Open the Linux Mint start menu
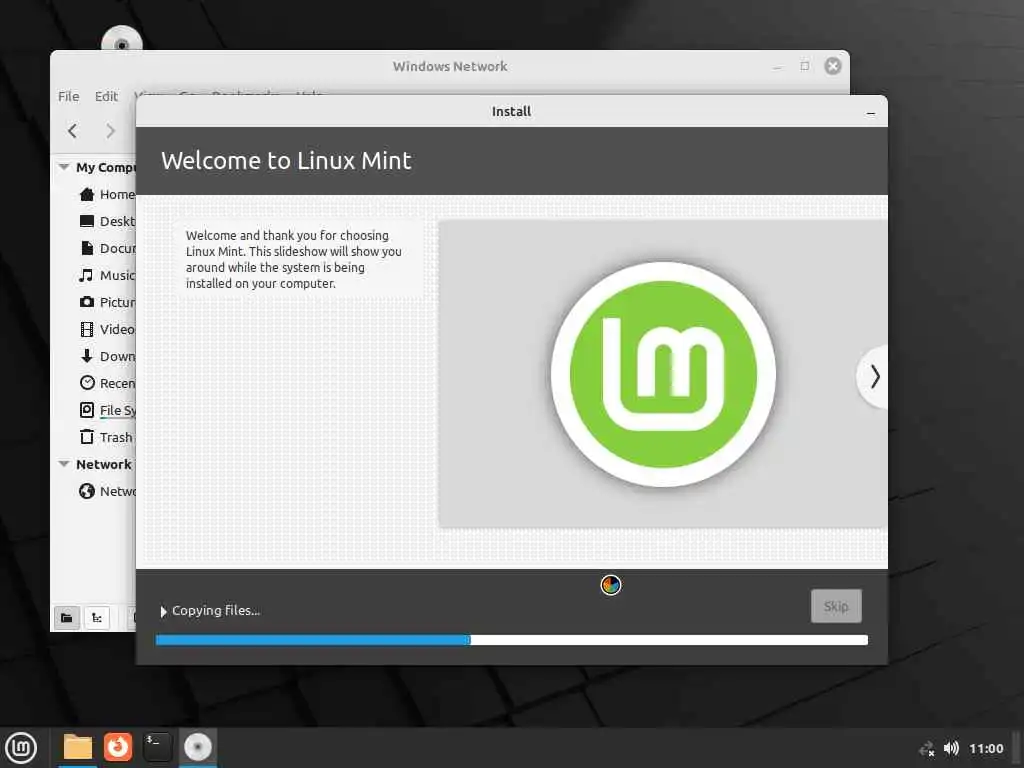The height and width of the screenshot is (768, 1024). [x=21, y=747]
